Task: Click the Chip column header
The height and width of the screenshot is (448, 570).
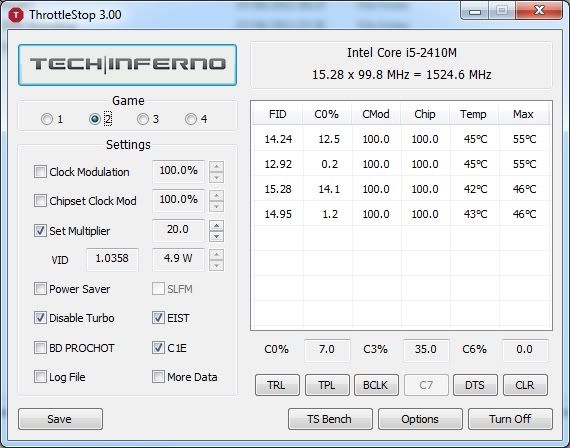Action: [425, 114]
